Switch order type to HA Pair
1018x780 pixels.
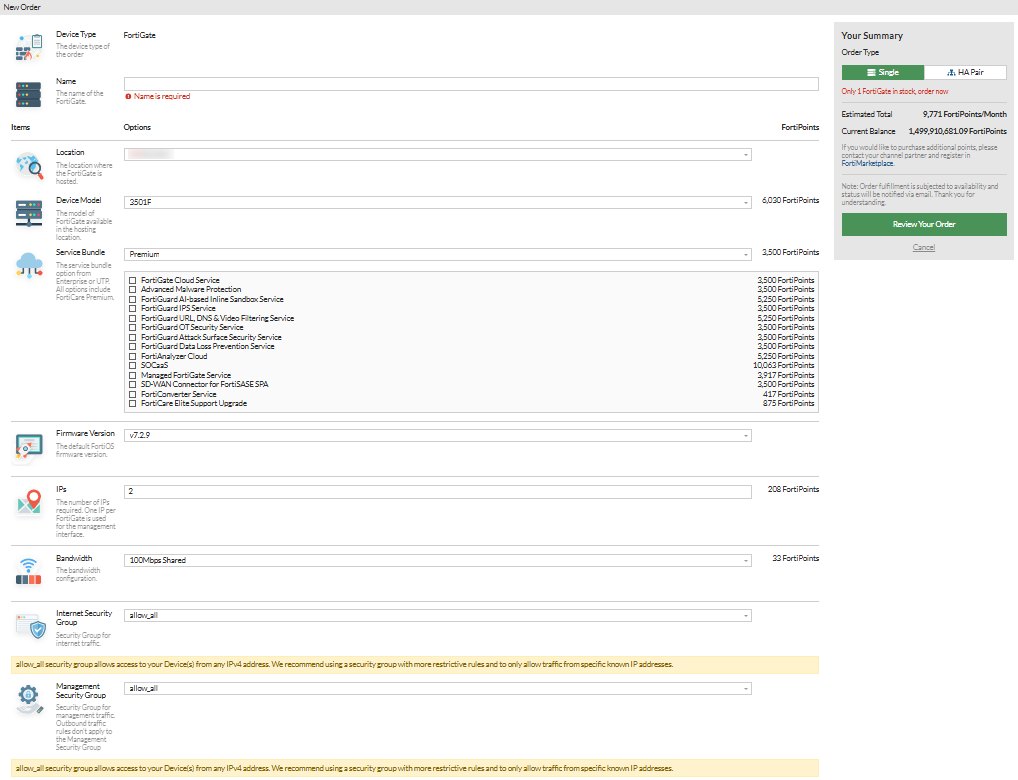pyautogui.click(x=965, y=73)
